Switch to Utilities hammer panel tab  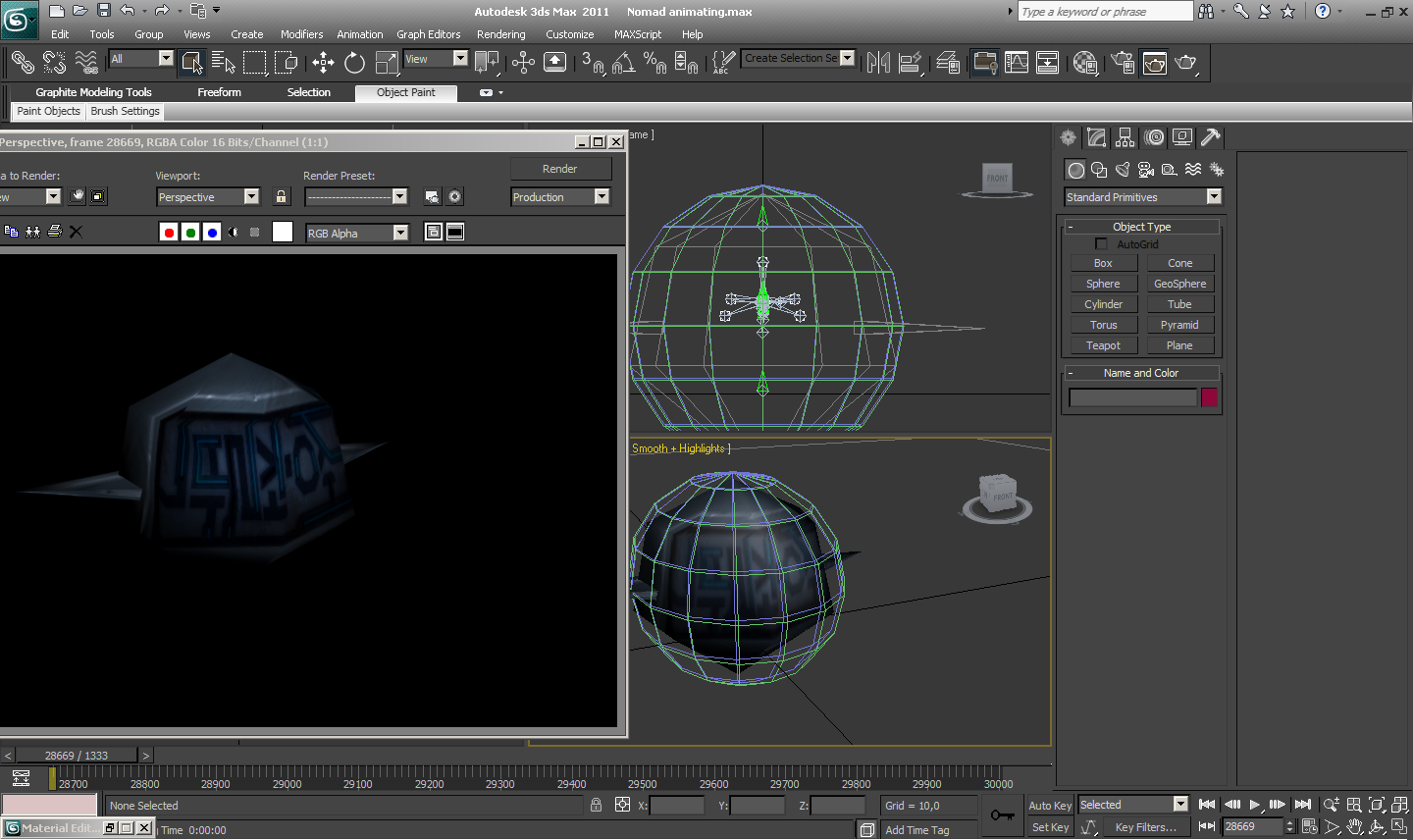1211,137
